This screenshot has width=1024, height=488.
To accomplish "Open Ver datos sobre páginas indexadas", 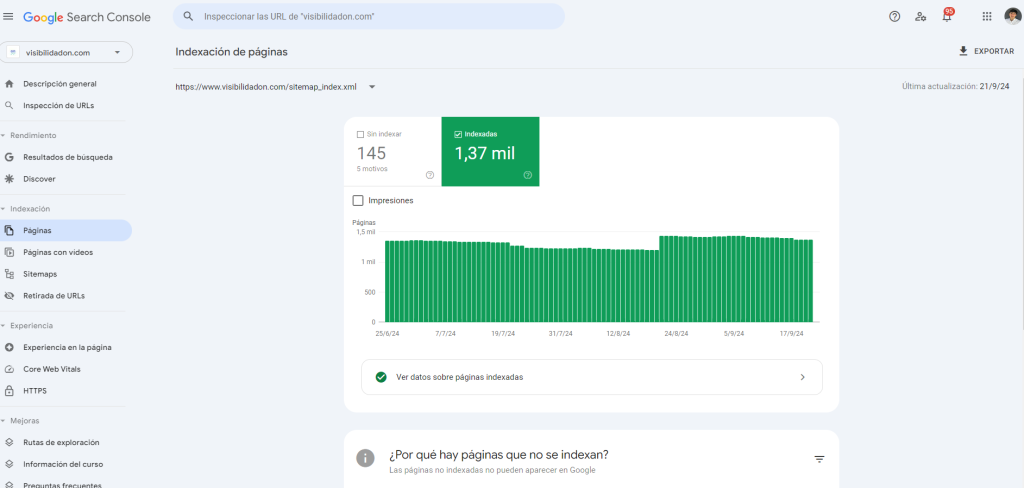I will tap(591, 377).
